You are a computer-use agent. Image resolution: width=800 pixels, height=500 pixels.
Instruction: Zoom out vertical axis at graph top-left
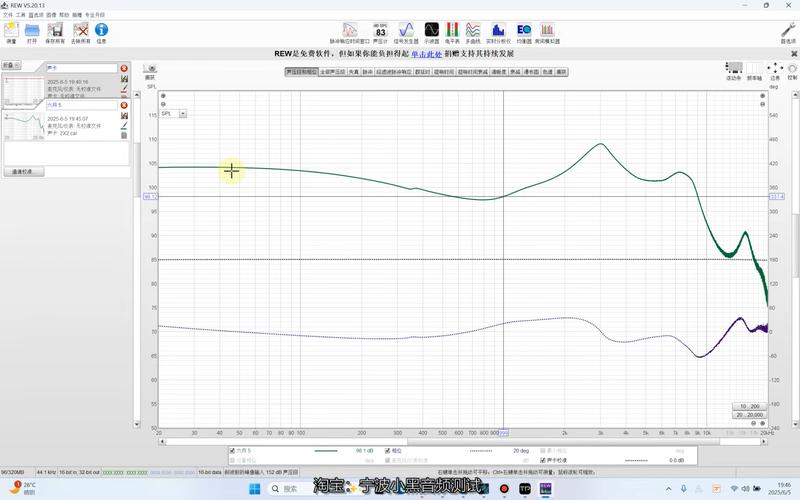(163, 104)
